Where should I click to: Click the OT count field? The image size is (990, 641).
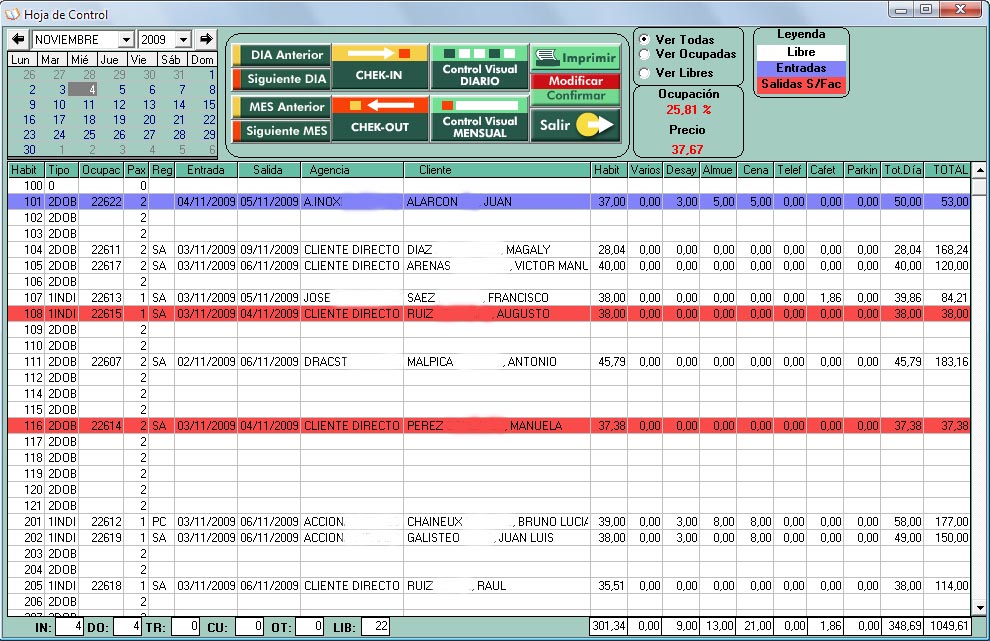click(310, 627)
